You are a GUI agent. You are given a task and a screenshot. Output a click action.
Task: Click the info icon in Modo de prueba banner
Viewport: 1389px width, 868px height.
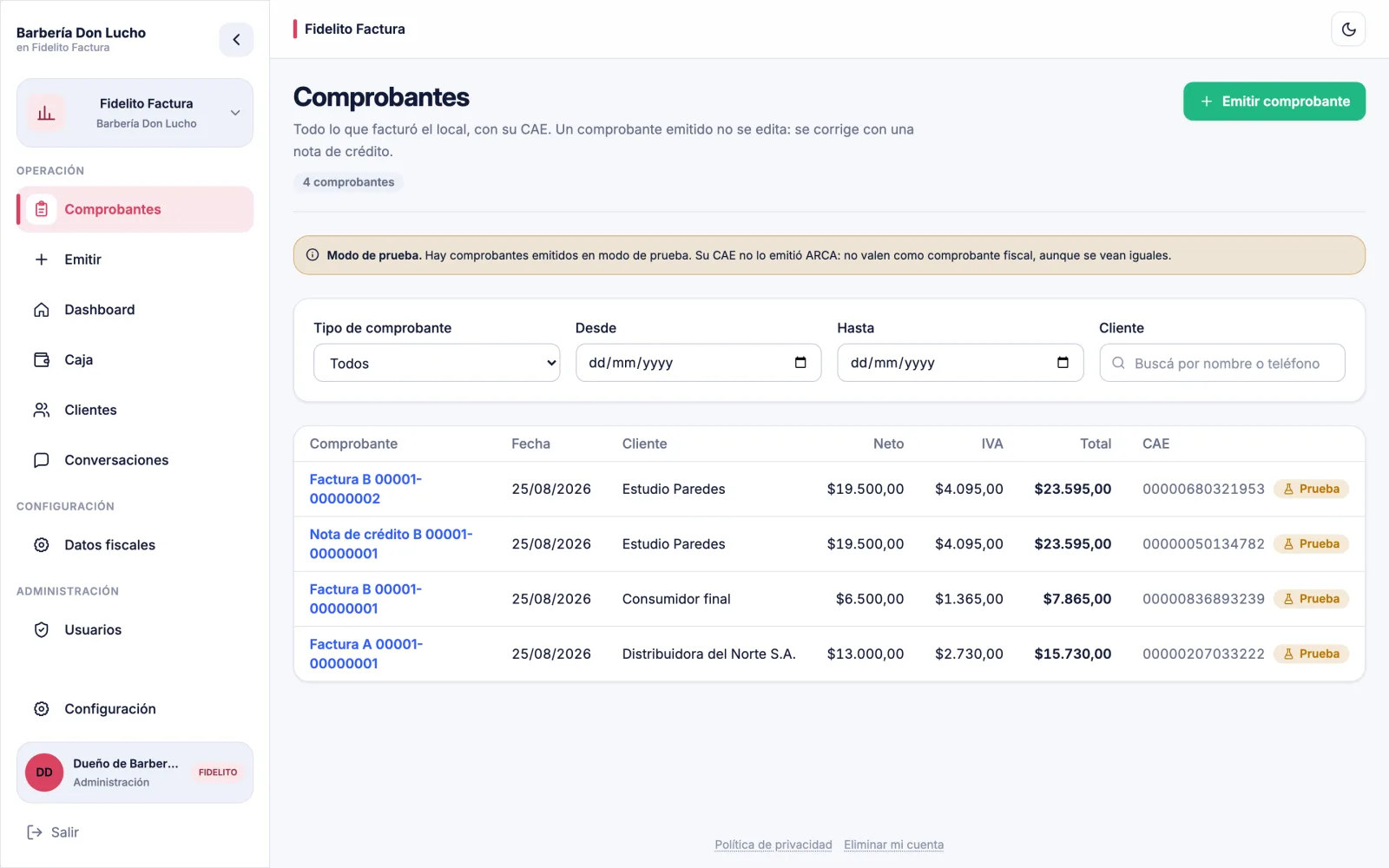coord(313,255)
